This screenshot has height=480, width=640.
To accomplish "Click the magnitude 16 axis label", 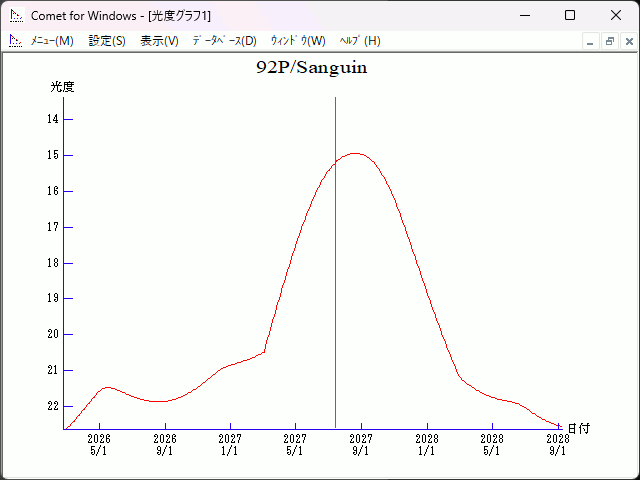I will point(53,191).
